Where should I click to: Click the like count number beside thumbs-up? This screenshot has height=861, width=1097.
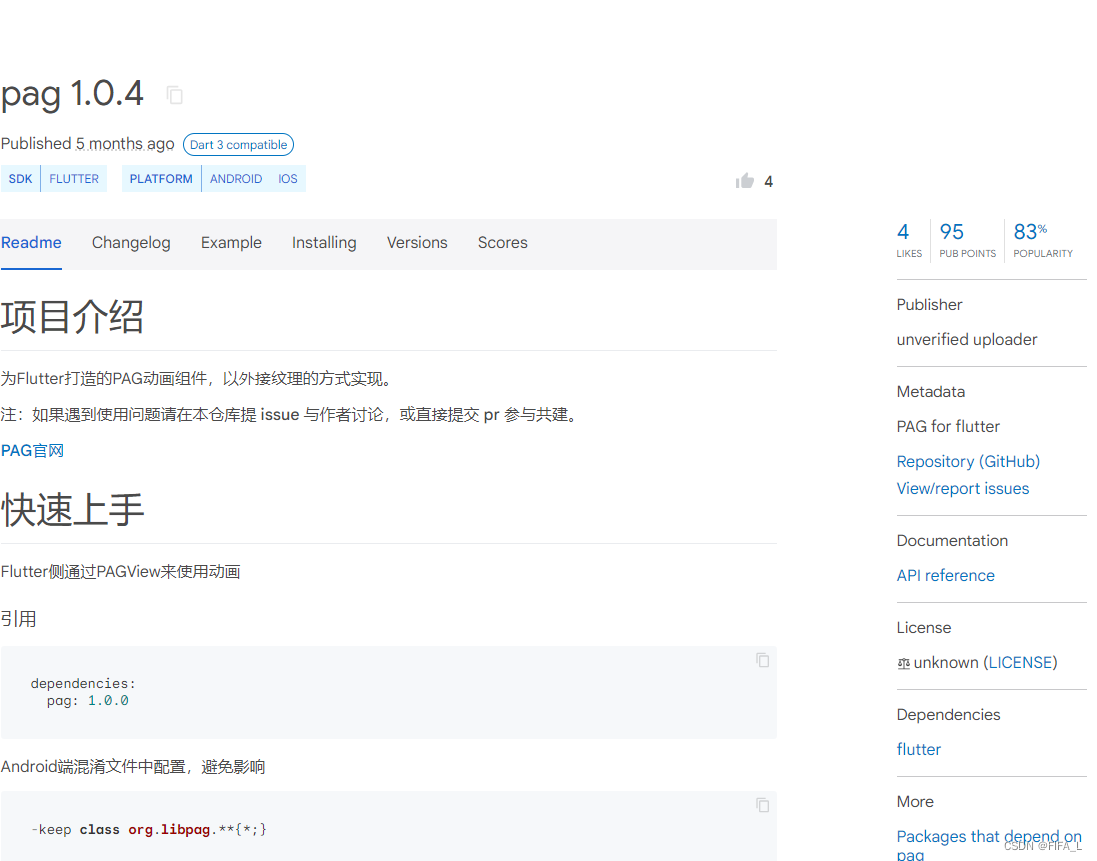(768, 182)
